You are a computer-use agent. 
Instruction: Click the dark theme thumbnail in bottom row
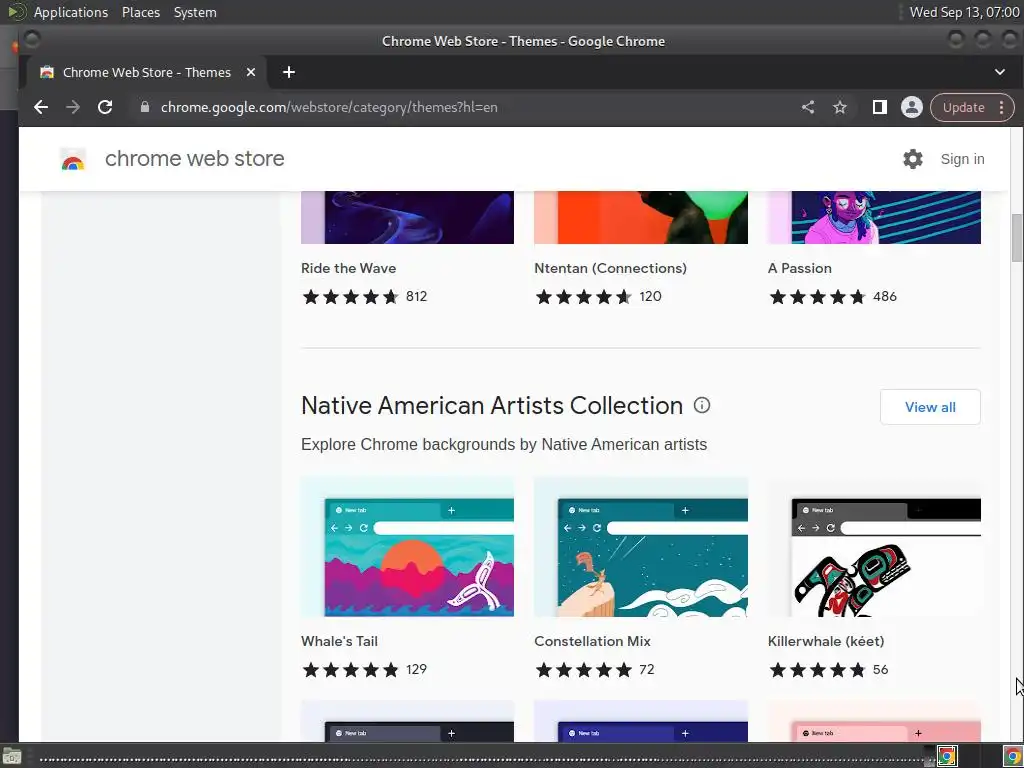tap(408, 721)
